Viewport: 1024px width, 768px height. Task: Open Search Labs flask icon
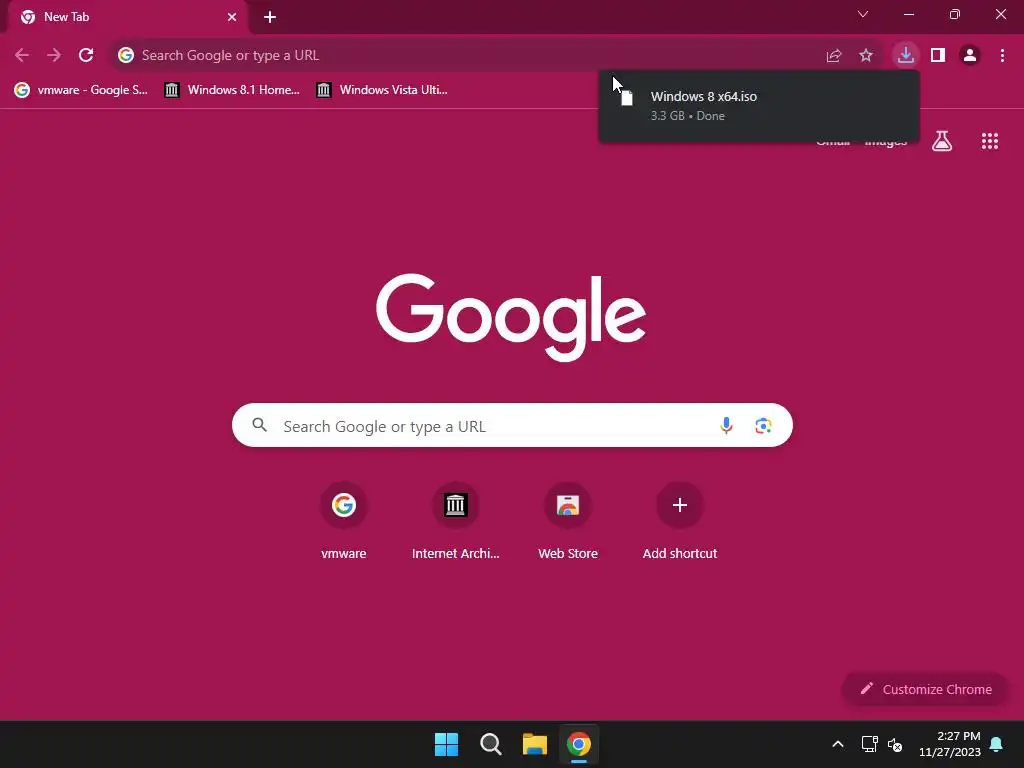point(942,141)
